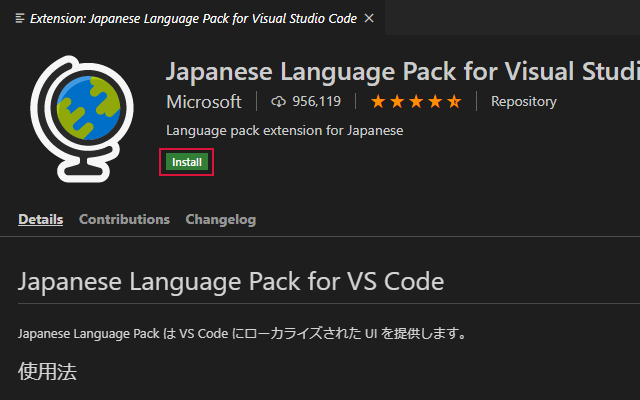This screenshot has height=400, width=640.
Task: Open the Microsoft publisher link
Action: pos(204,102)
